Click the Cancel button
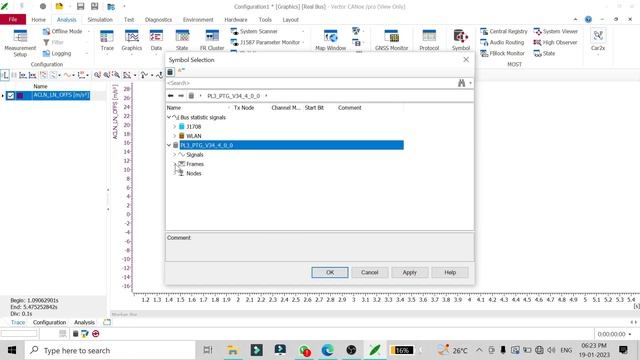Image resolution: width=640 pixels, height=360 pixels. [x=369, y=272]
